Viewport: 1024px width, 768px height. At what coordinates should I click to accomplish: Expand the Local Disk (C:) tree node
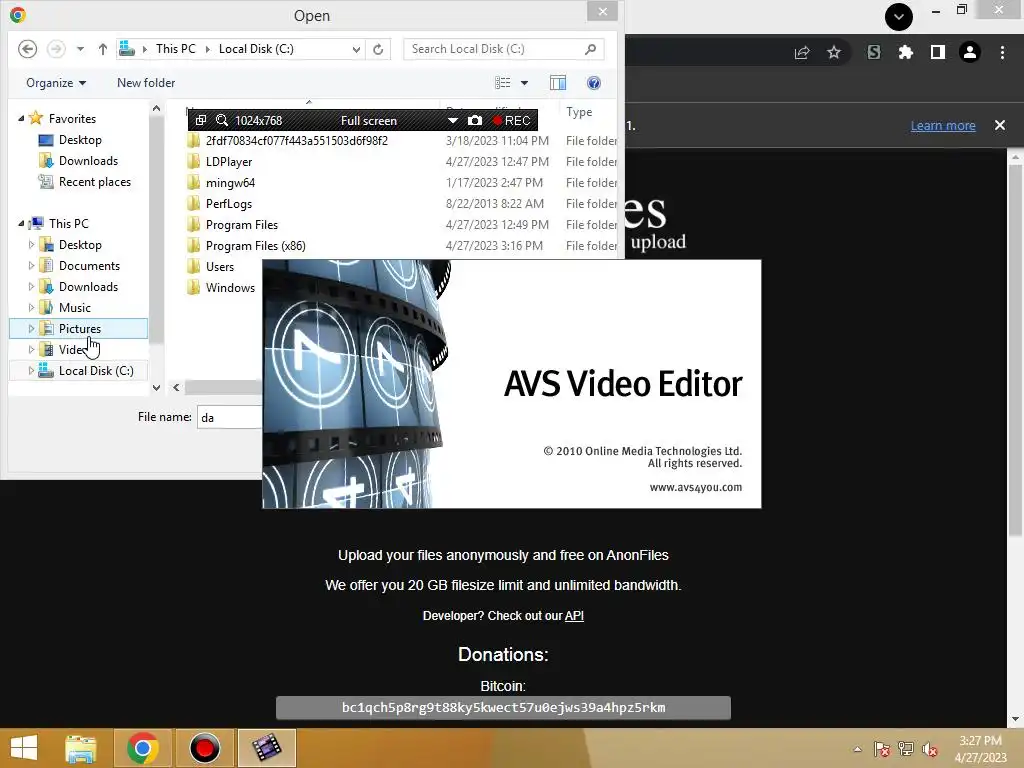[31, 370]
